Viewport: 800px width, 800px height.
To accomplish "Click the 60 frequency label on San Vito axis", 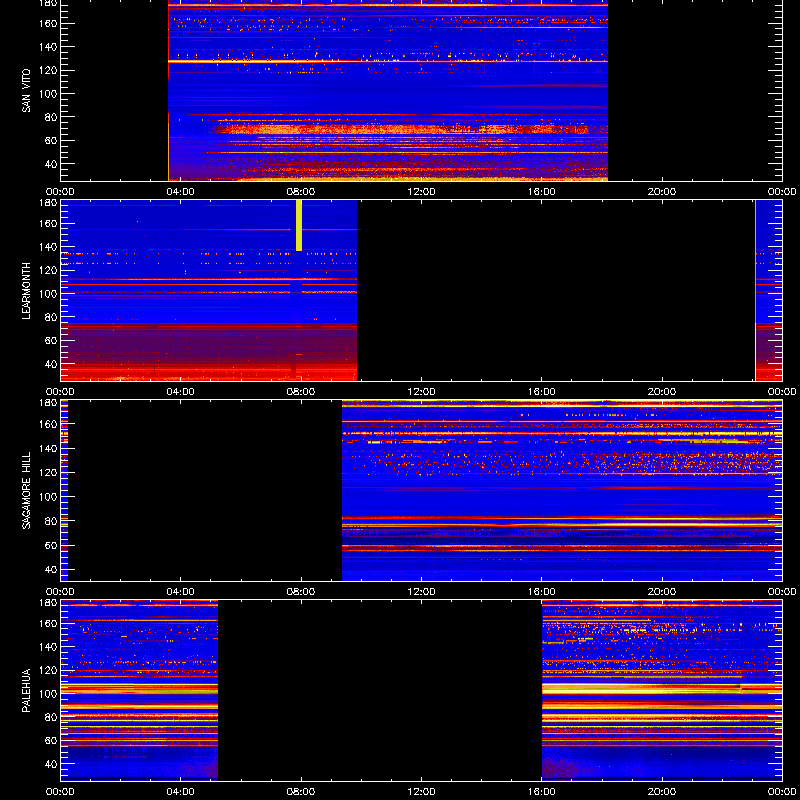I will click(51, 140).
